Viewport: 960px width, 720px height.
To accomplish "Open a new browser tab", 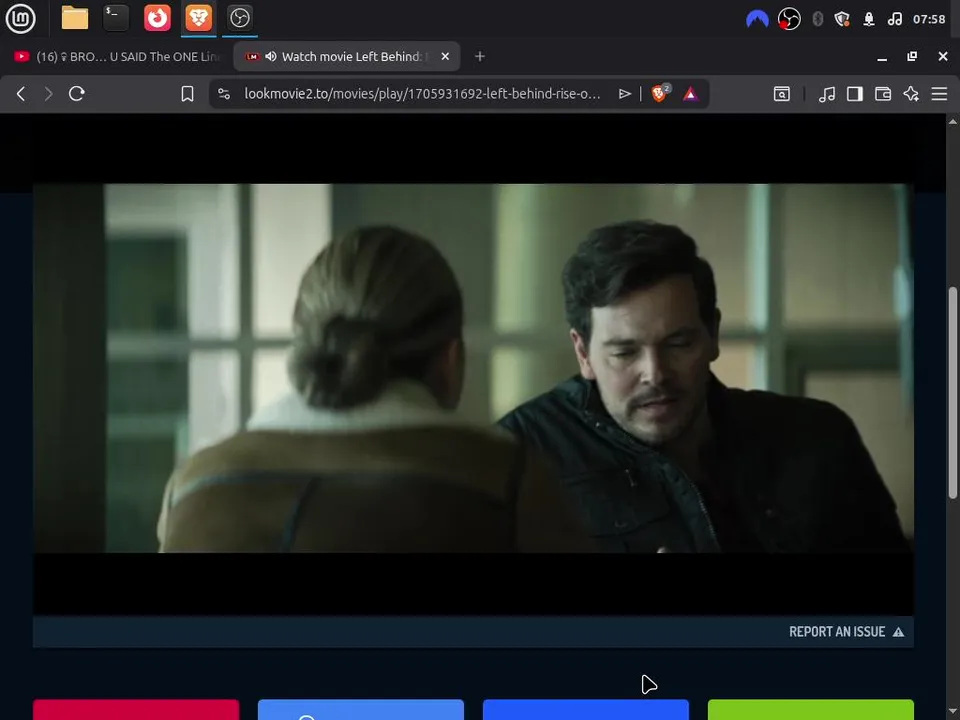I will coord(480,56).
